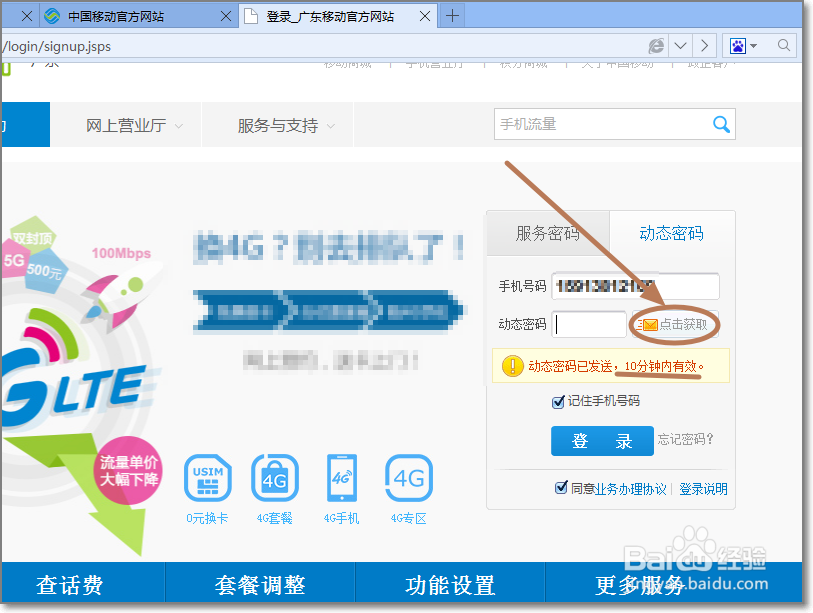Screen dimensions: 813x613
Task: Open the 4G专区 icon
Action: (x=409, y=479)
